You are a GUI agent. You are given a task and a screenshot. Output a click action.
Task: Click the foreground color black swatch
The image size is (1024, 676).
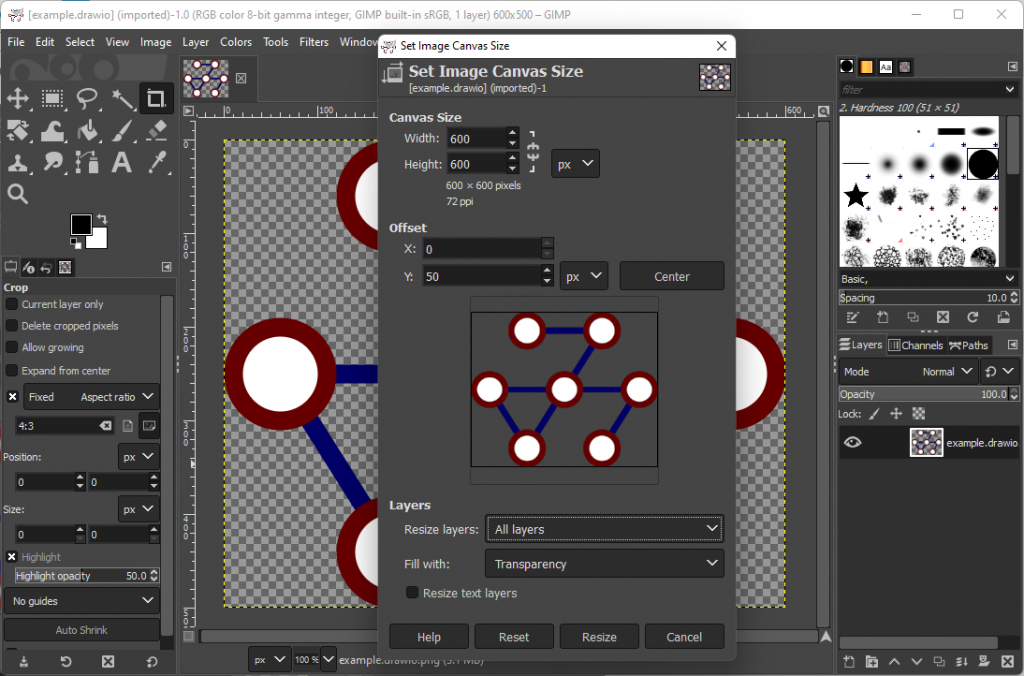pyautogui.click(x=81, y=225)
